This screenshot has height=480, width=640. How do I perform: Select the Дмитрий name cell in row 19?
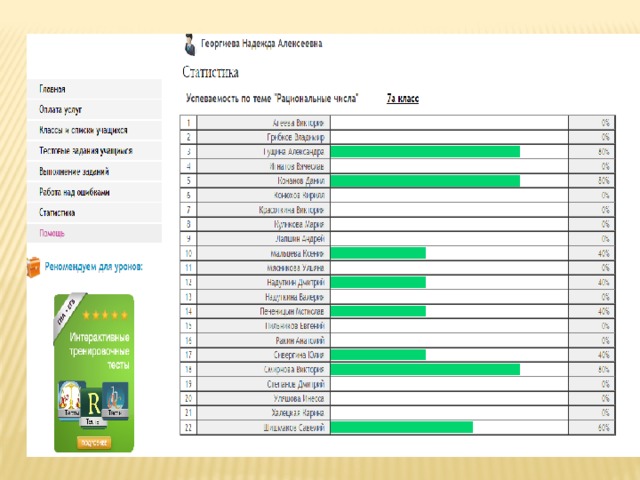click(x=264, y=384)
